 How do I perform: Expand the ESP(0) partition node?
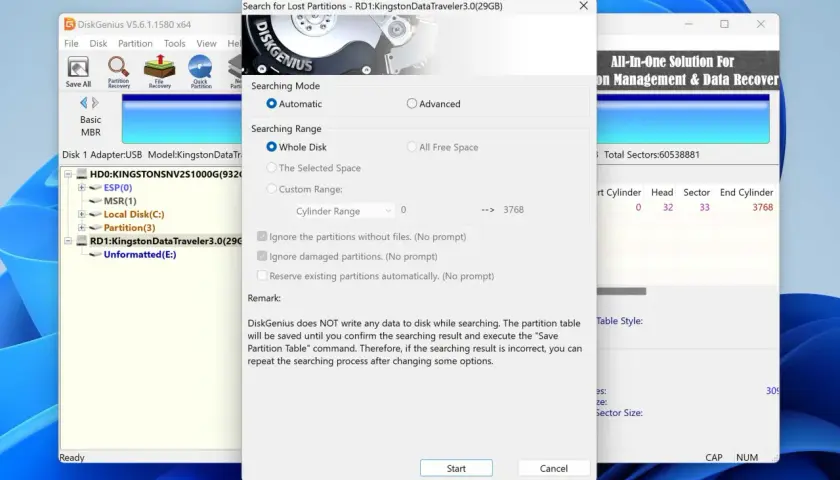[81, 187]
